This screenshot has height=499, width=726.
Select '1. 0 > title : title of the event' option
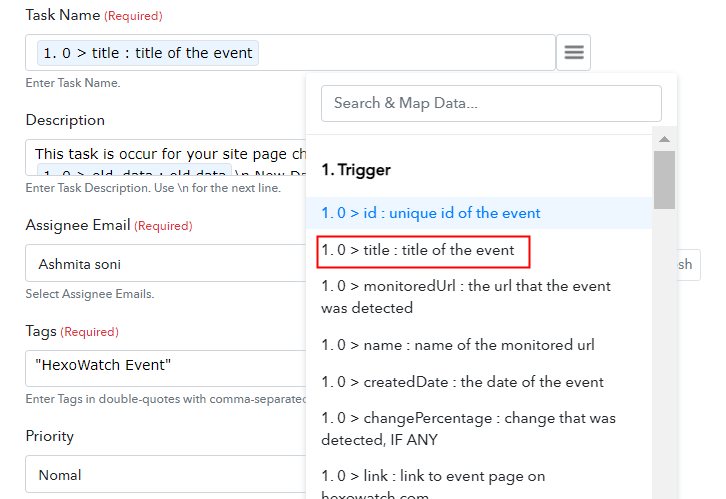point(423,252)
